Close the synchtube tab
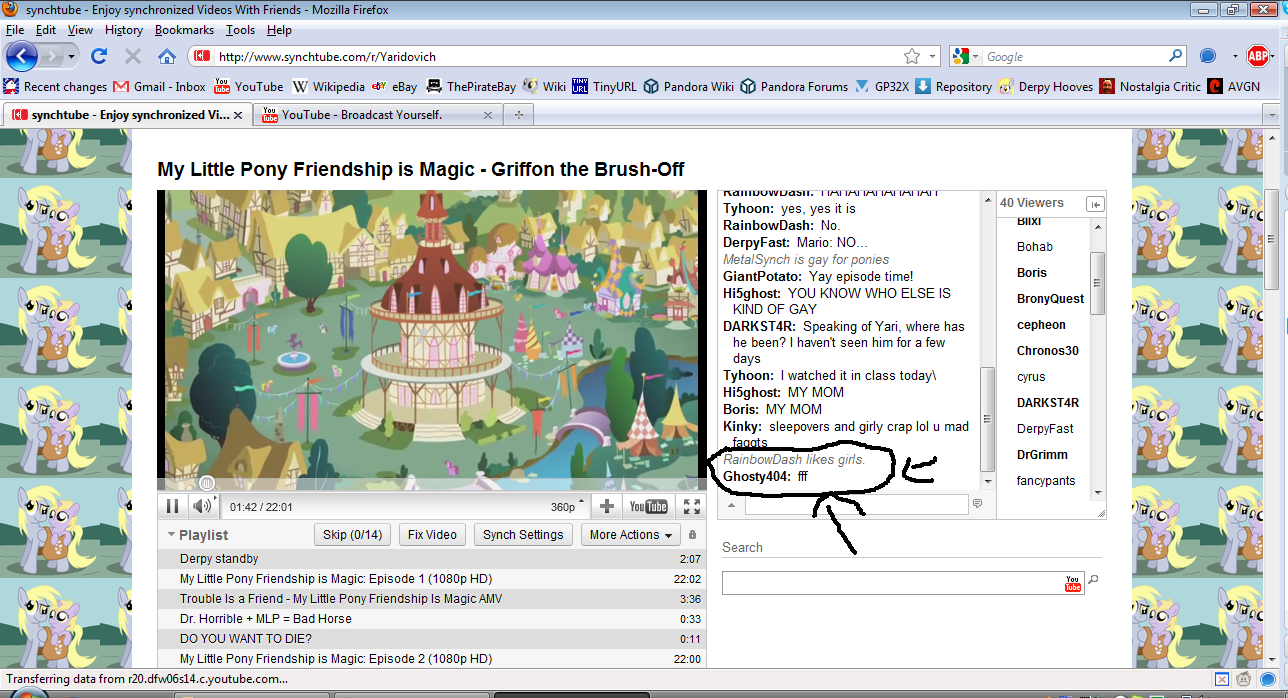Image resolution: width=1288 pixels, height=698 pixels. [240, 115]
